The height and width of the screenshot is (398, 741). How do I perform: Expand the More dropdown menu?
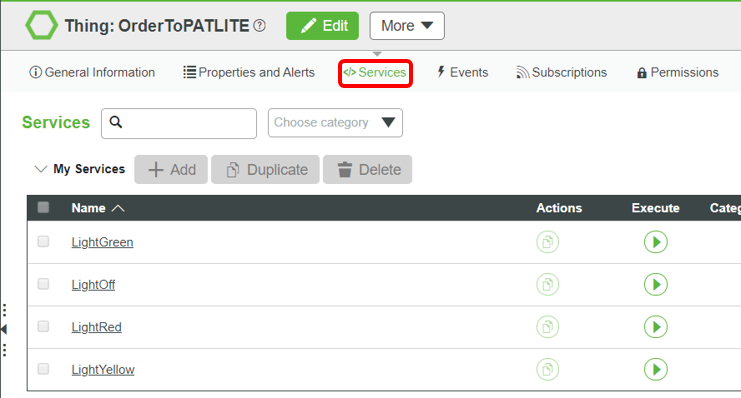pos(407,26)
